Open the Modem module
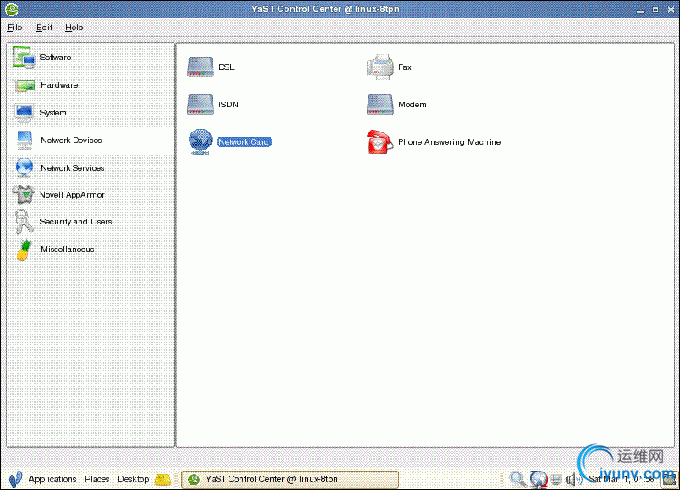 coord(396,105)
